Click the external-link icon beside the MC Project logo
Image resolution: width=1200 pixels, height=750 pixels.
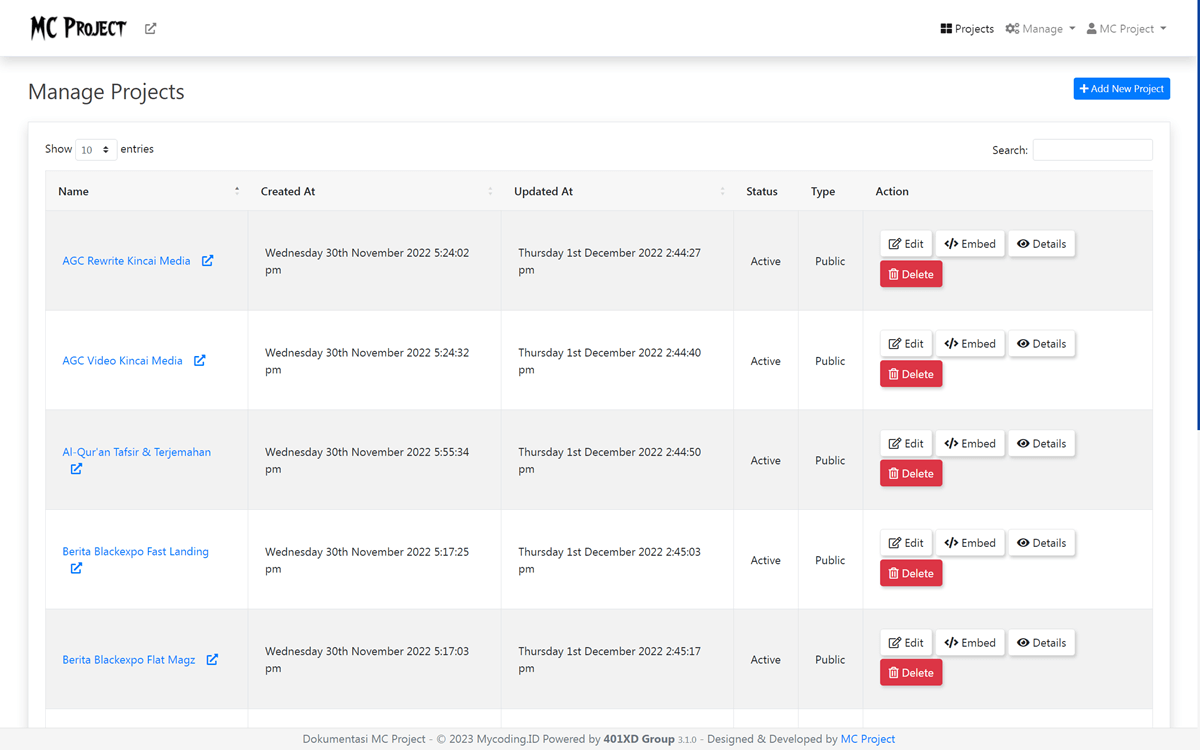coord(149,28)
